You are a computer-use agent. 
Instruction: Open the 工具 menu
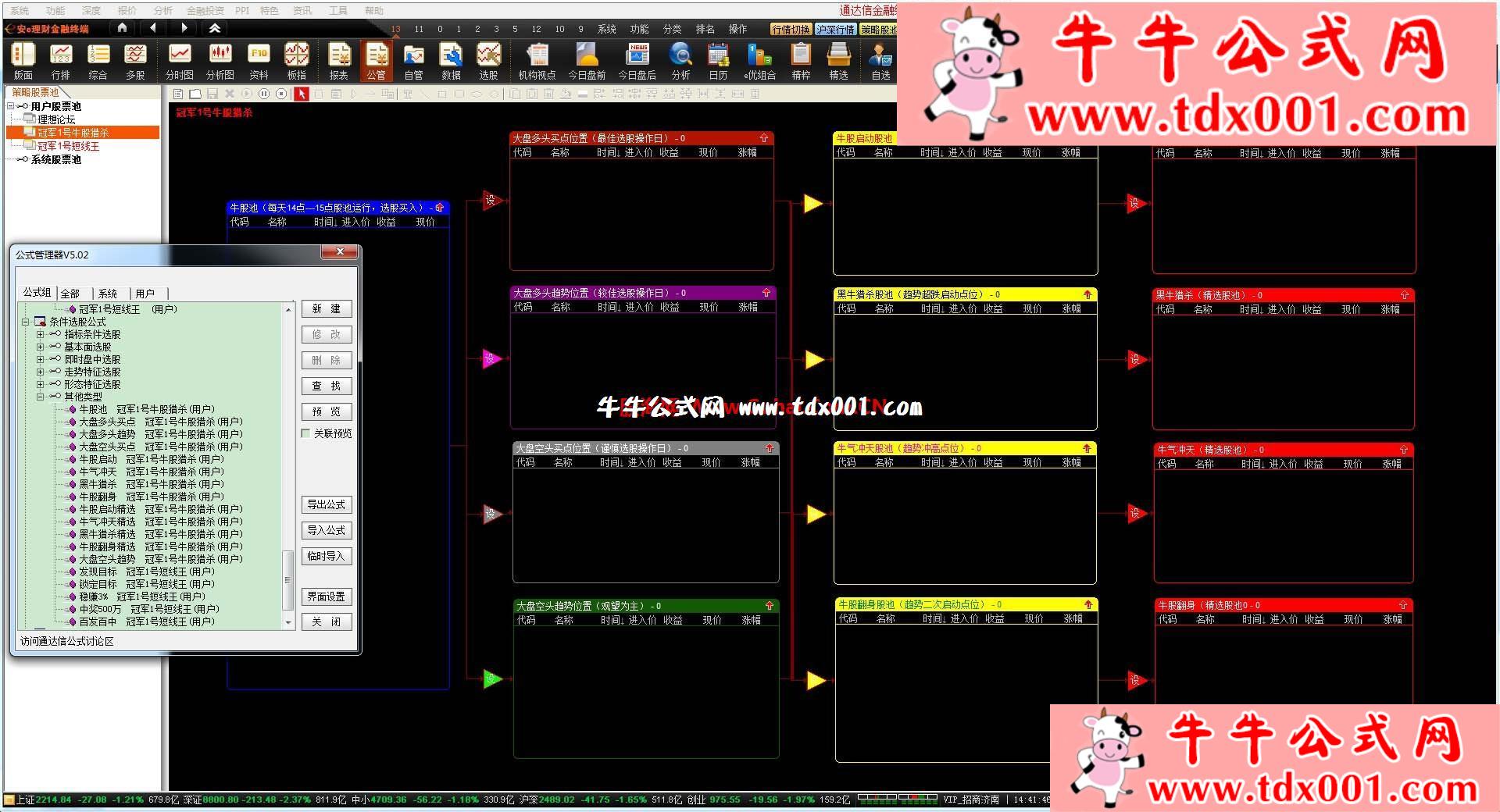coord(337,10)
